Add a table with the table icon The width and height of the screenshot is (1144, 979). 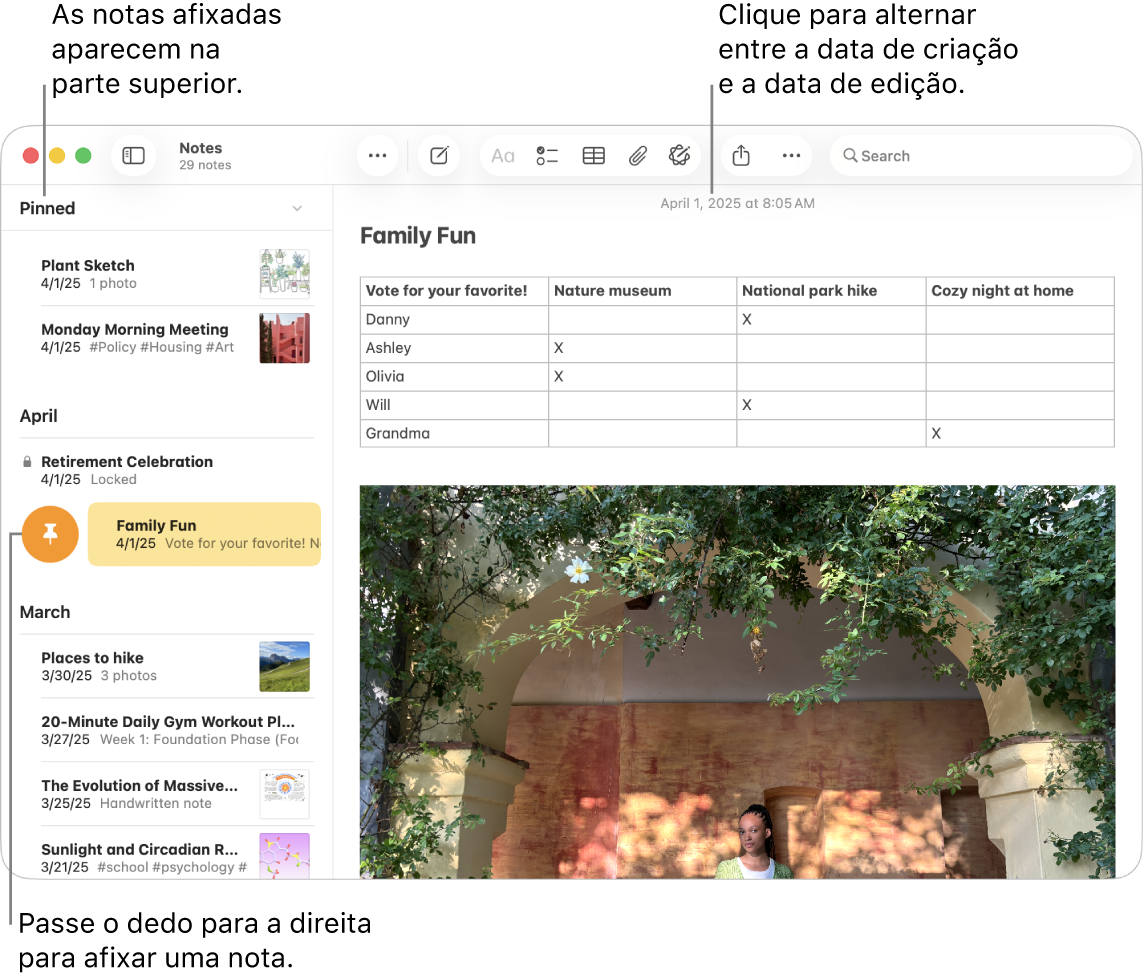[x=593, y=155]
